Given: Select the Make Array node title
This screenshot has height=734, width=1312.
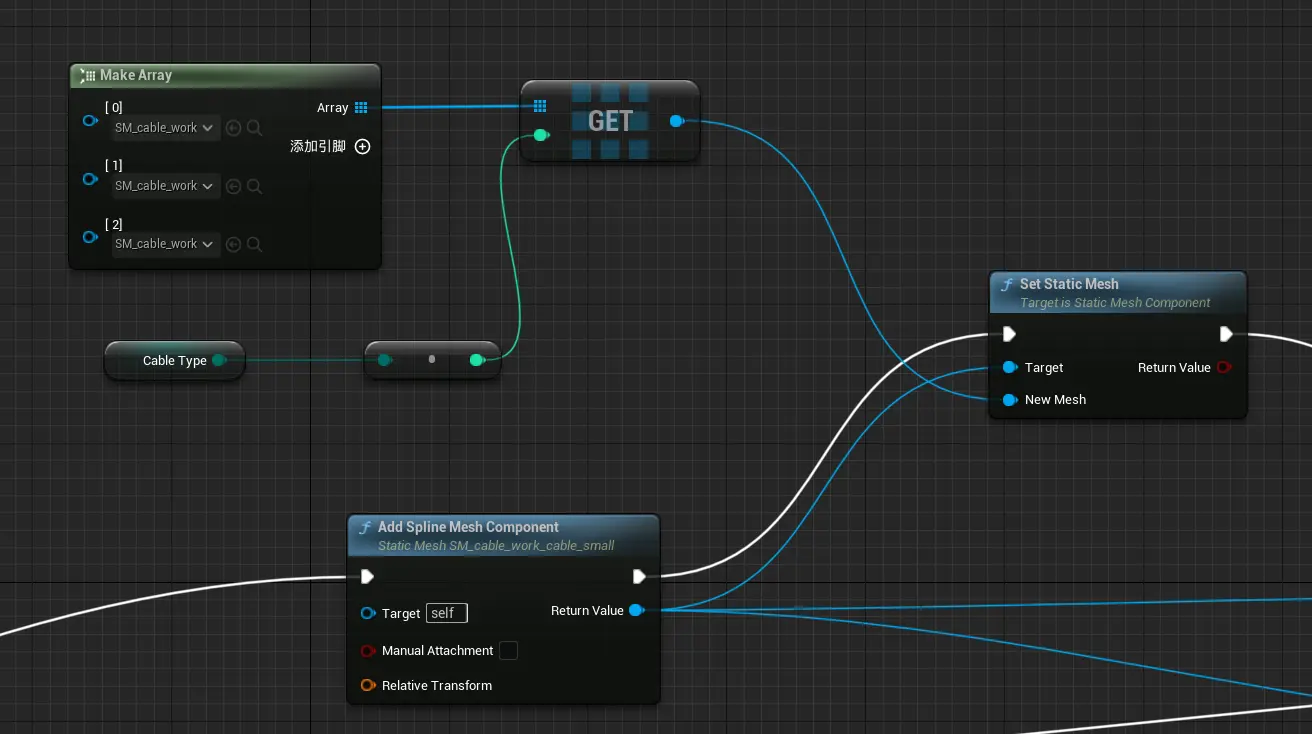Looking at the screenshot, I should (x=136, y=75).
